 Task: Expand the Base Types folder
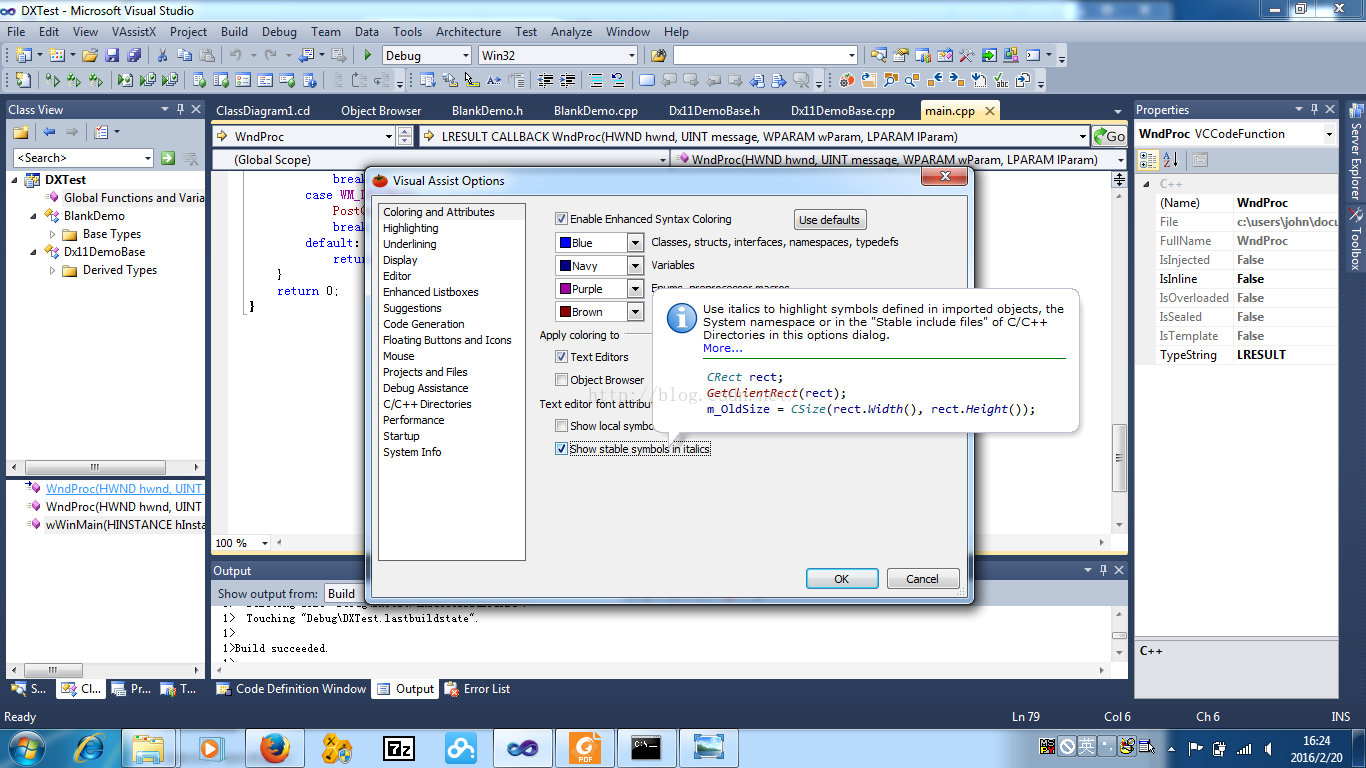[x=52, y=234]
